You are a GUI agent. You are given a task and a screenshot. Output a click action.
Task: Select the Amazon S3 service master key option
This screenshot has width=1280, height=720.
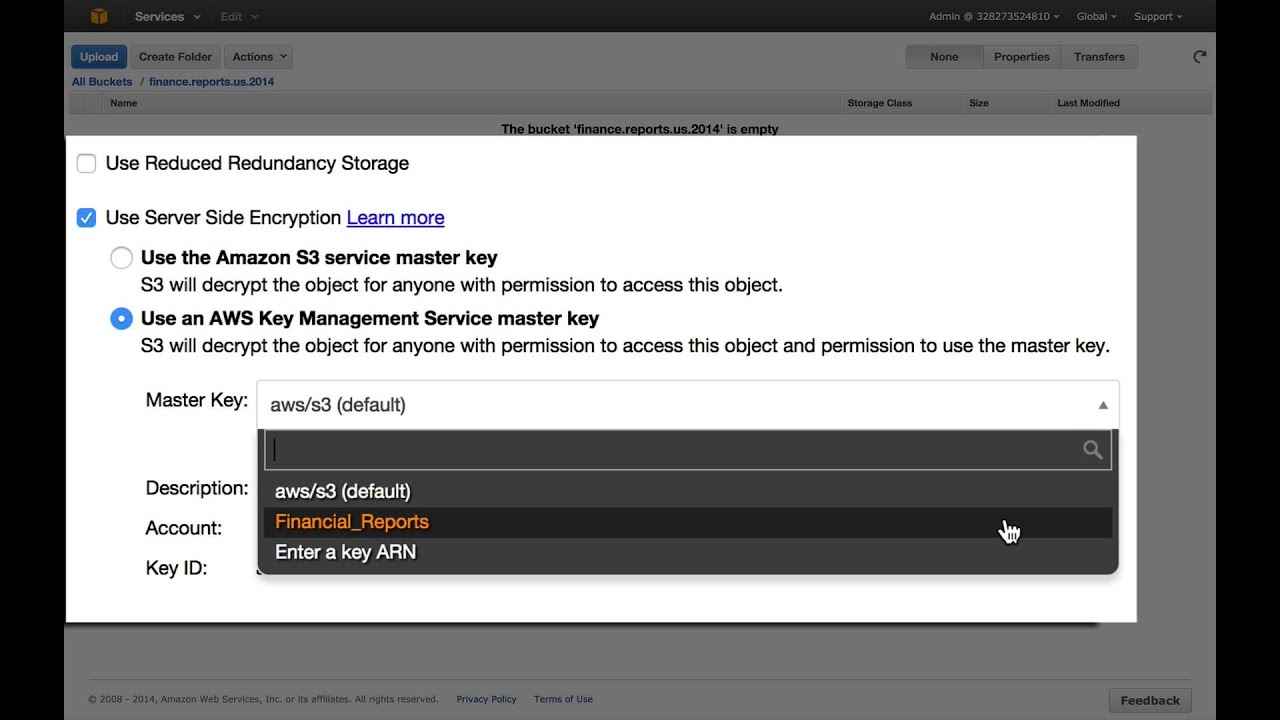[x=121, y=257]
